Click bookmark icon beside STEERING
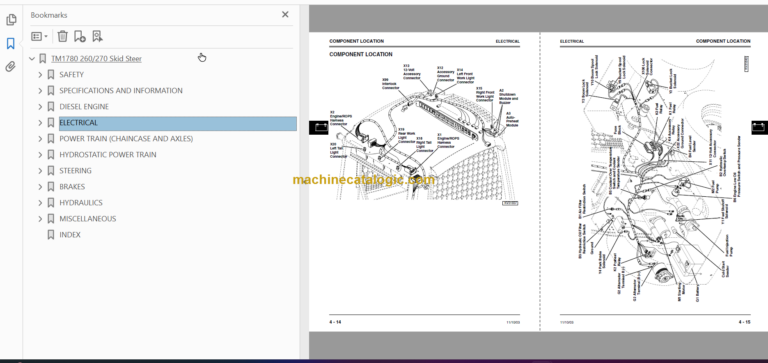 tap(50, 171)
